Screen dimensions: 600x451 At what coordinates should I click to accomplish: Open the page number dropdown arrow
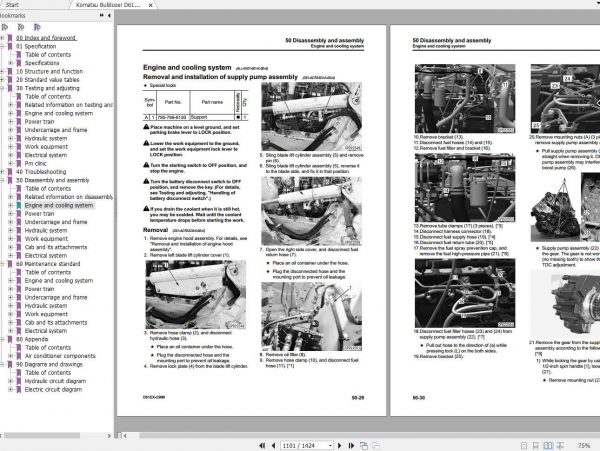point(330,445)
